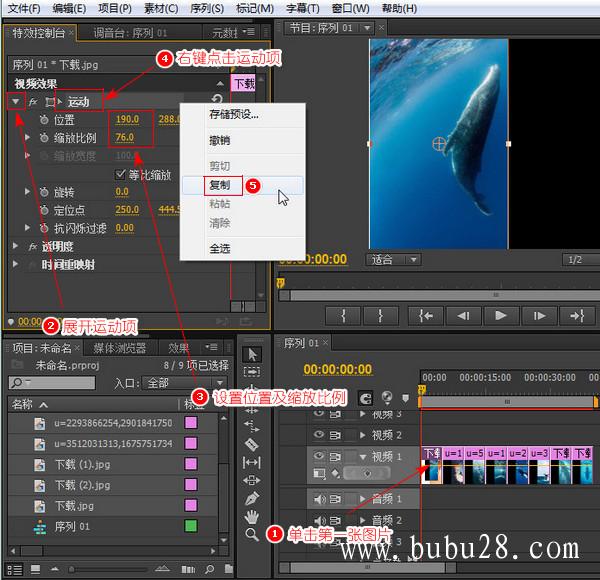Open 字幕(T) menu
This screenshot has height=580, width=600.
(302, 8)
